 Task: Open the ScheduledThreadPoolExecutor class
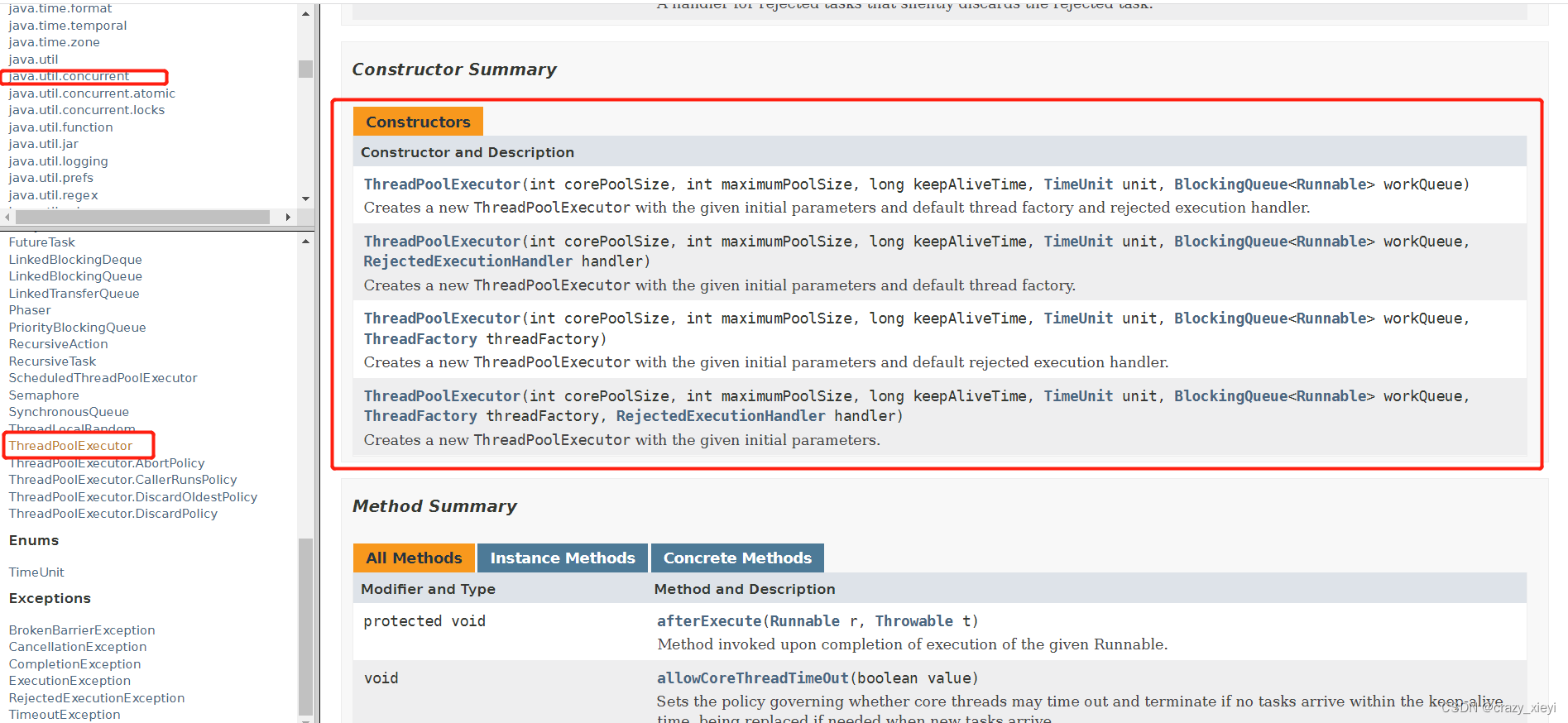(103, 378)
